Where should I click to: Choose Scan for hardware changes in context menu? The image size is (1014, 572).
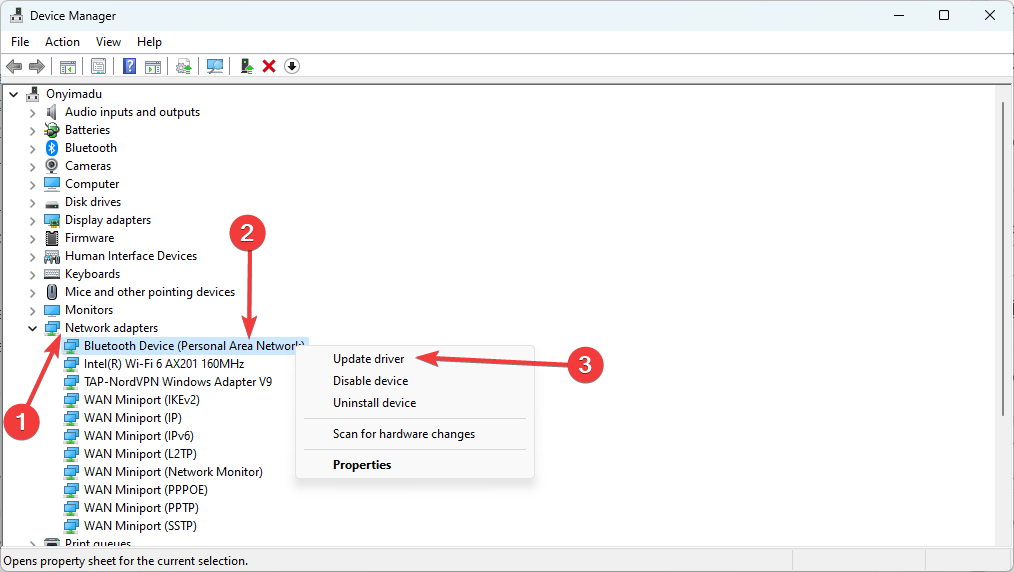tap(404, 434)
